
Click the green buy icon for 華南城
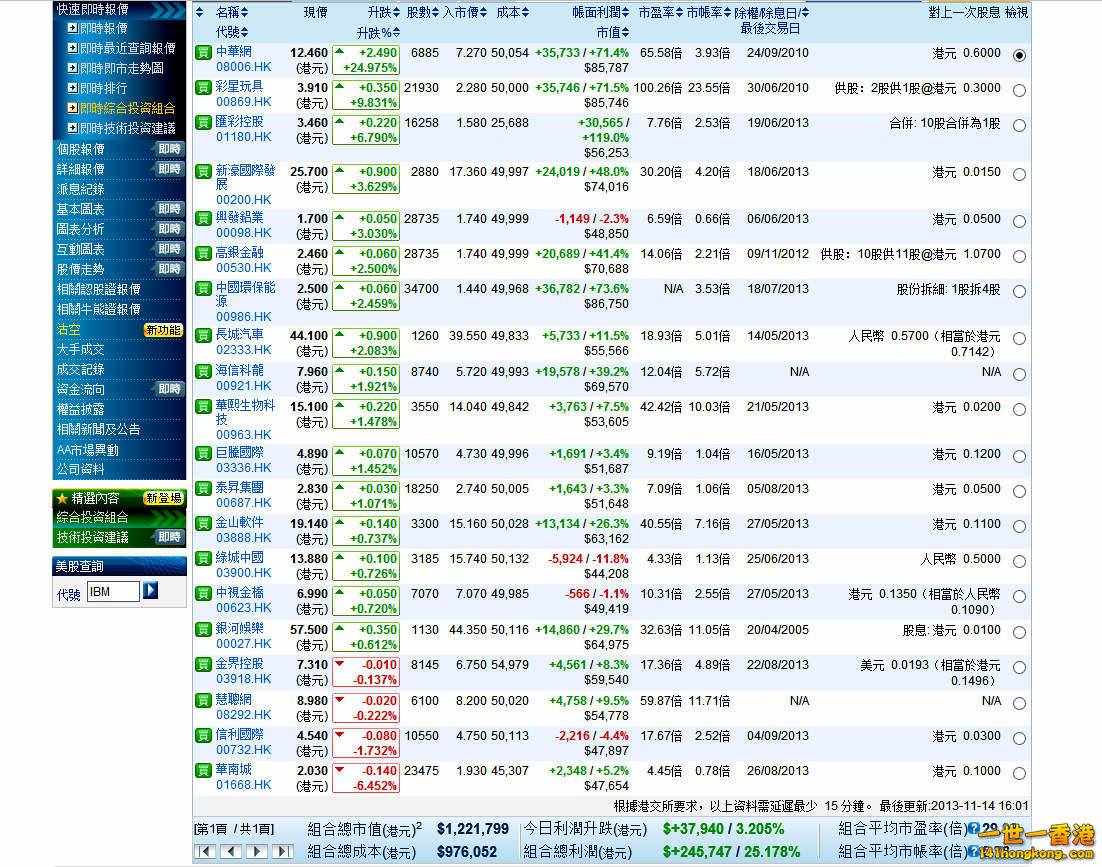[203, 770]
